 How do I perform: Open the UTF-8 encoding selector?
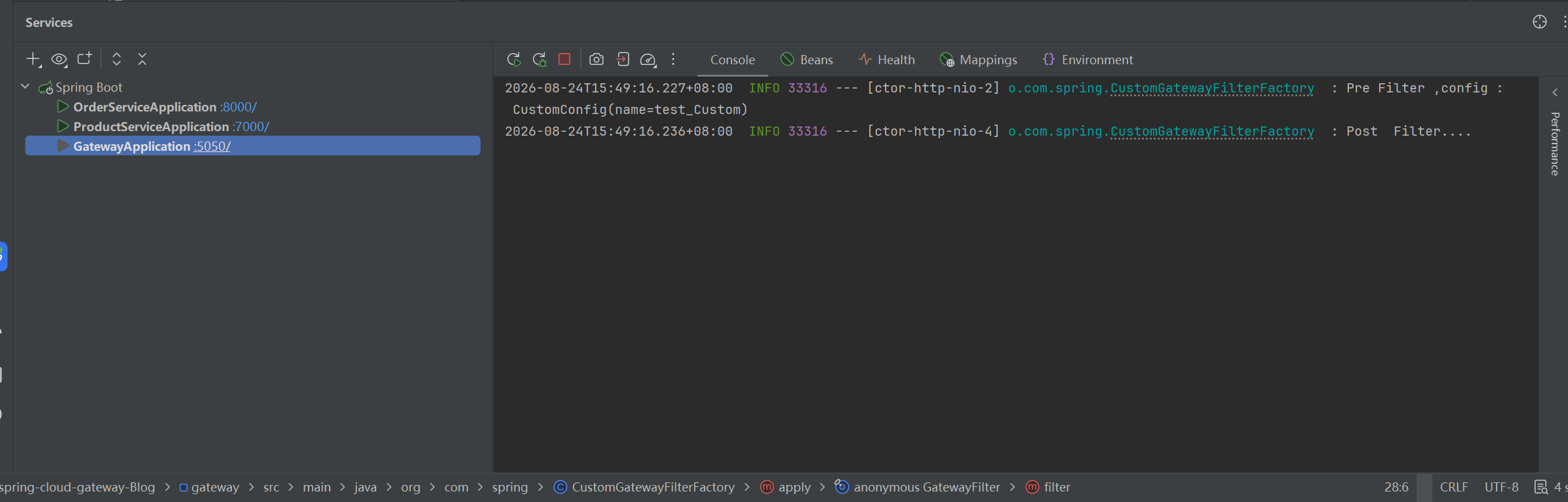(1501, 487)
